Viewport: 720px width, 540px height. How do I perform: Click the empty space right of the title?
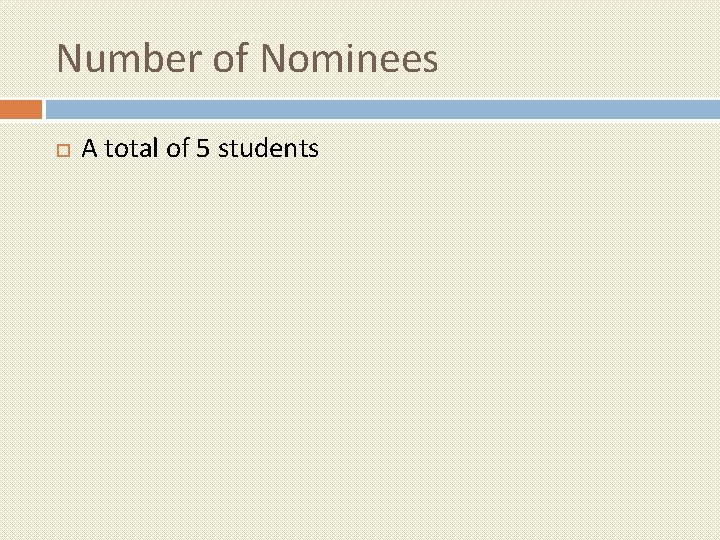point(580,59)
